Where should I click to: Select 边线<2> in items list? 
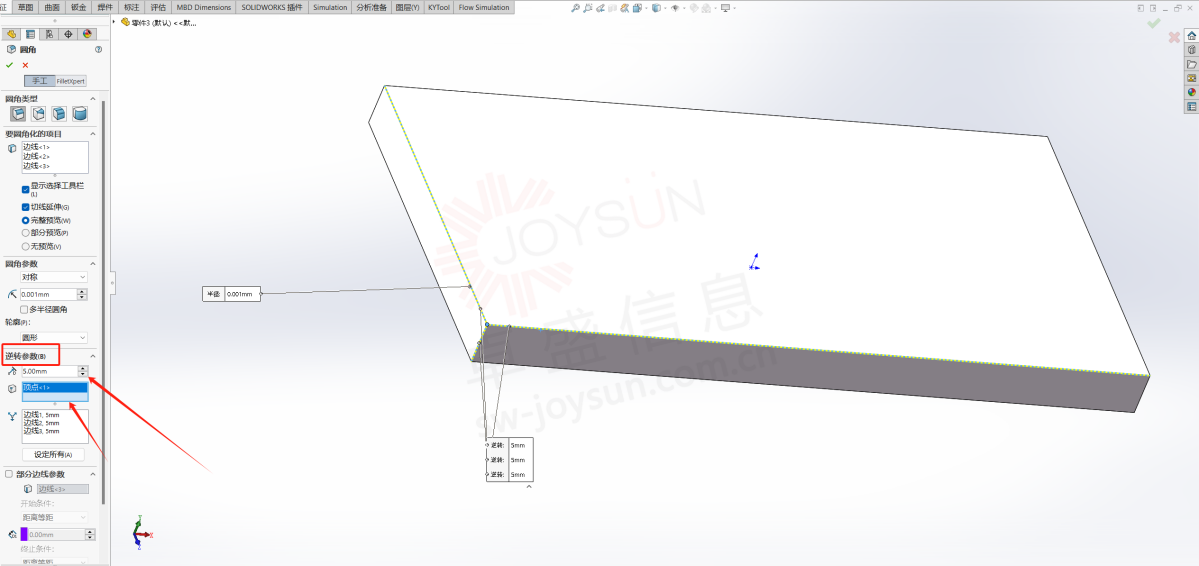click(36, 156)
